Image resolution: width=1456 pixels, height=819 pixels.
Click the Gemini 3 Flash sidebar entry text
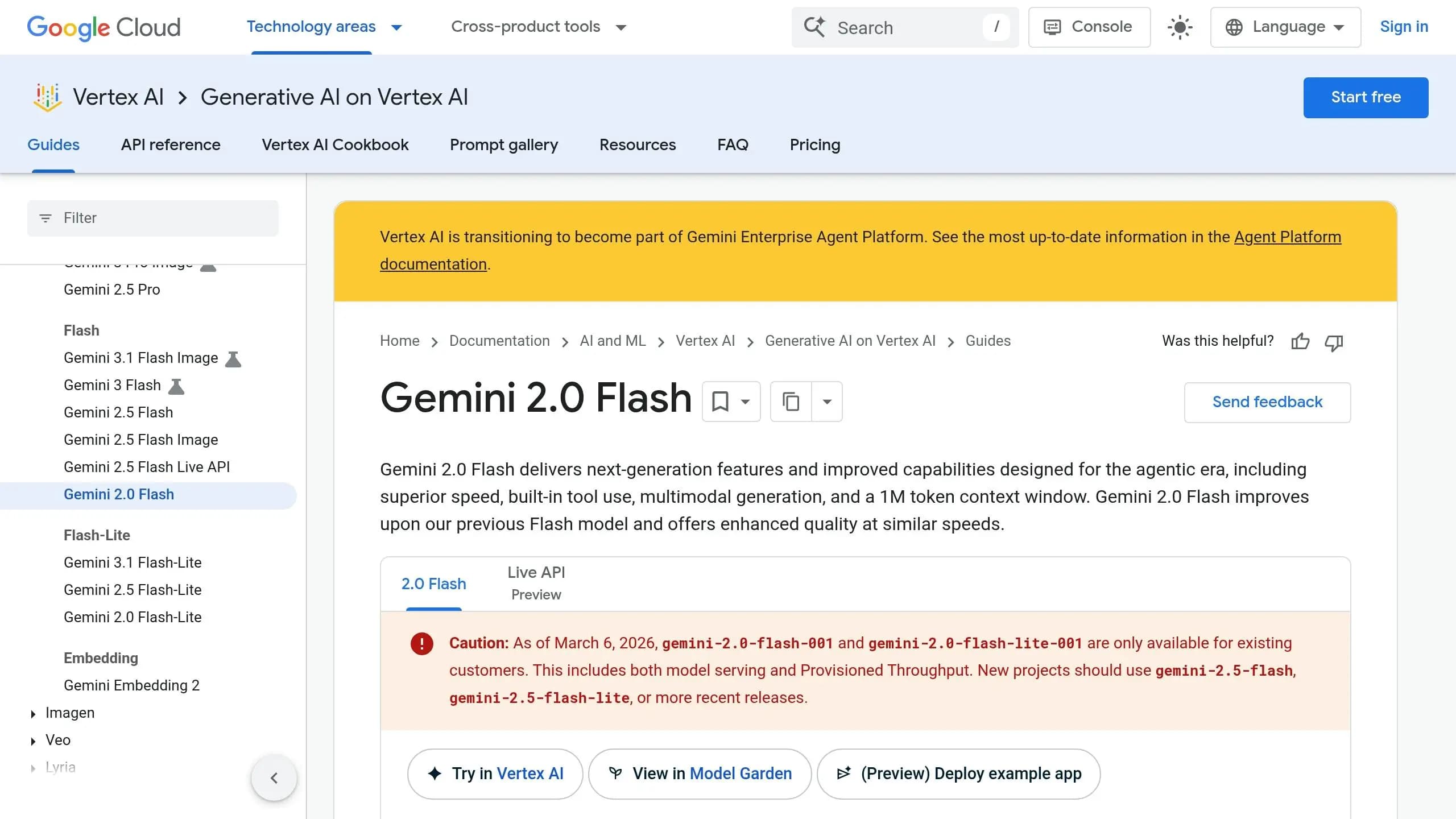click(x=112, y=385)
